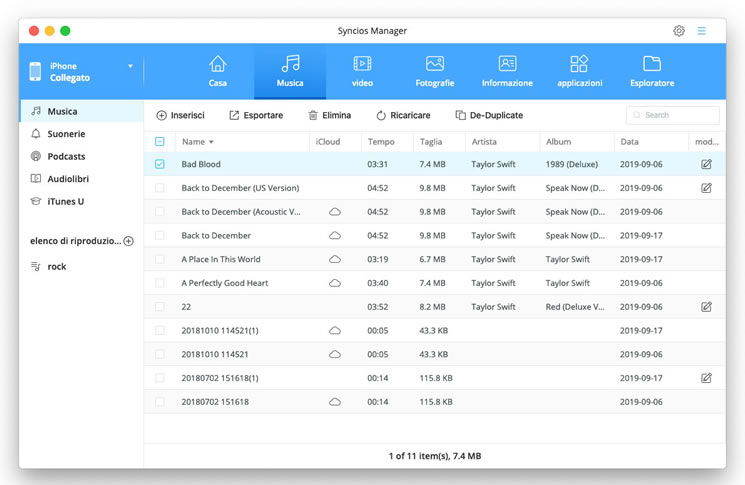Image resolution: width=745 pixels, height=485 pixels.
Task: Switch to the Musica tab
Action: [290, 72]
